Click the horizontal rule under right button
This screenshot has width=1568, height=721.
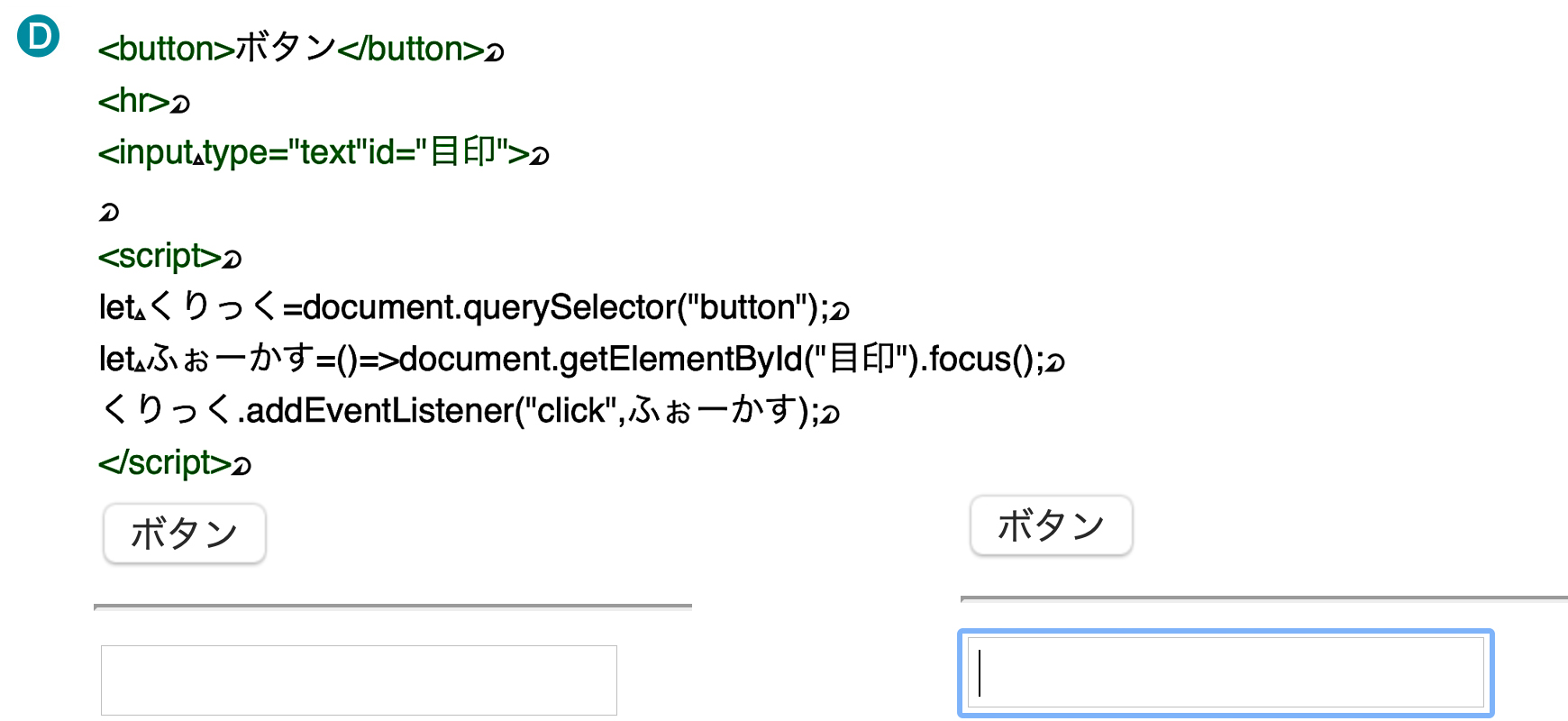(x=1264, y=598)
